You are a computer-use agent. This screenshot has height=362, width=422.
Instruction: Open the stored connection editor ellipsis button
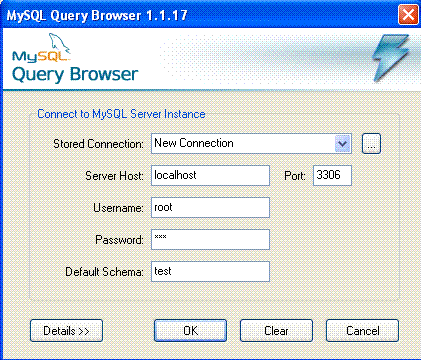click(x=371, y=144)
